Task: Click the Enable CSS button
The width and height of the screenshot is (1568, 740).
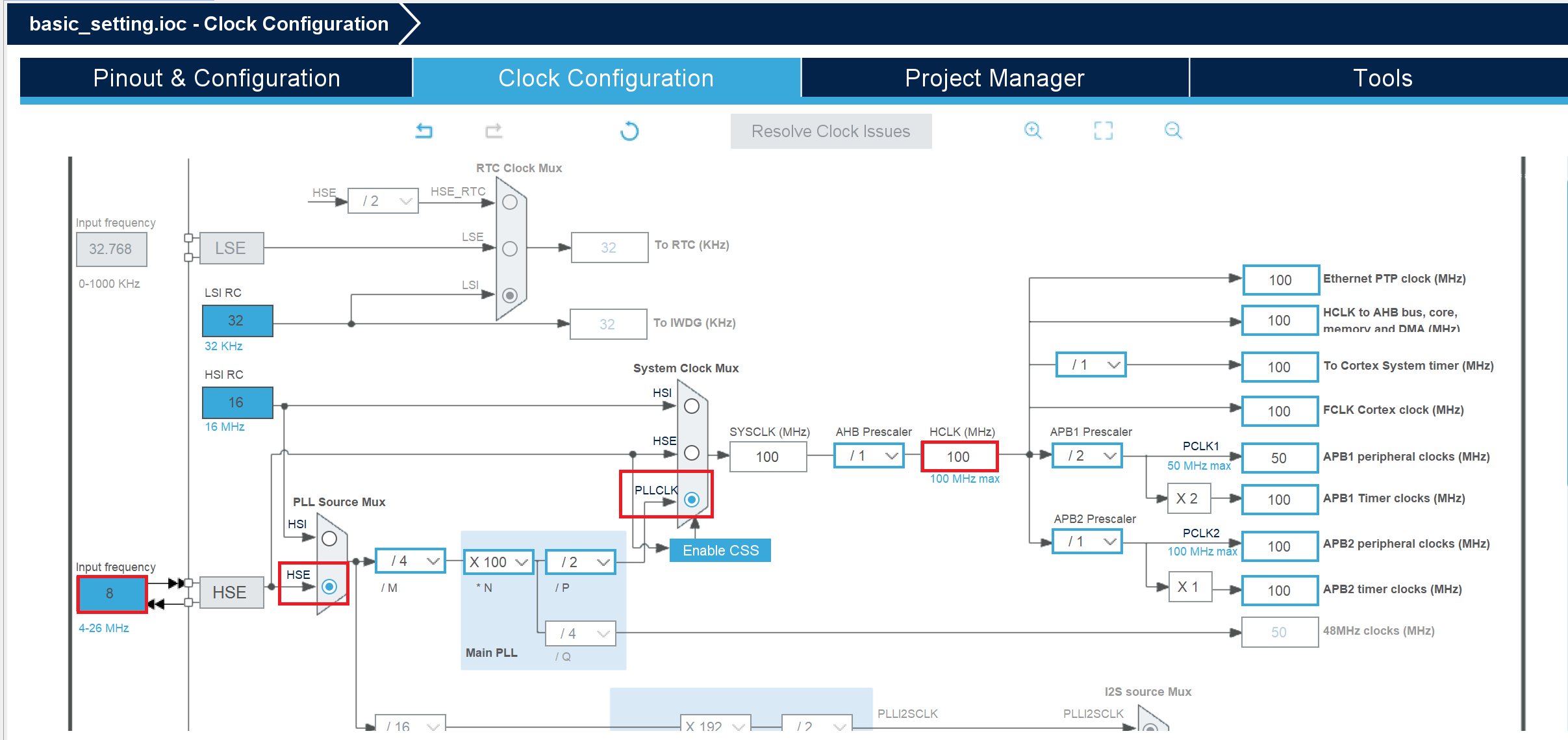Action: [x=720, y=550]
